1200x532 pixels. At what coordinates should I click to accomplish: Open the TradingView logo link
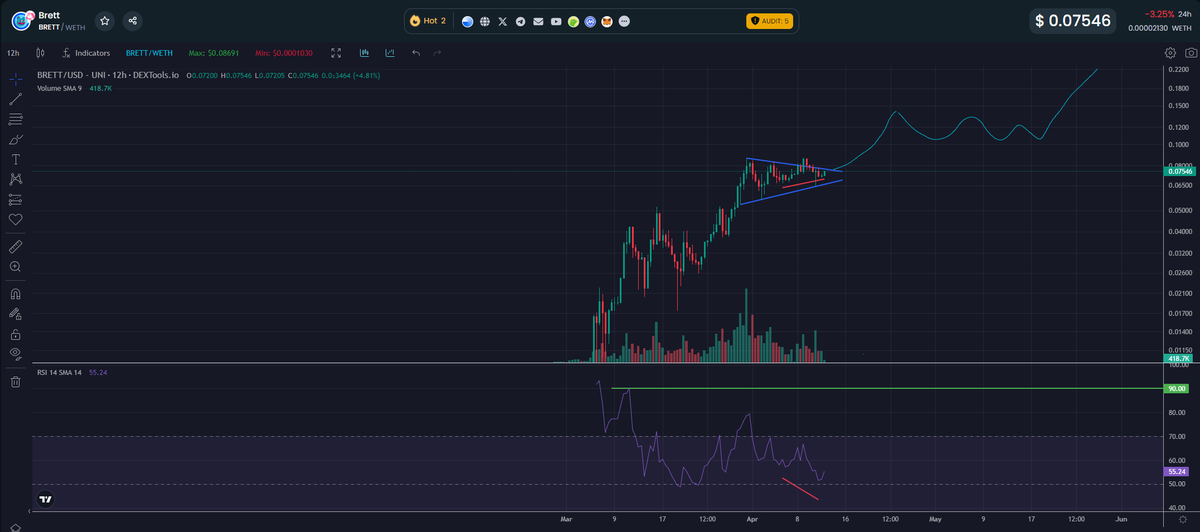pos(45,499)
